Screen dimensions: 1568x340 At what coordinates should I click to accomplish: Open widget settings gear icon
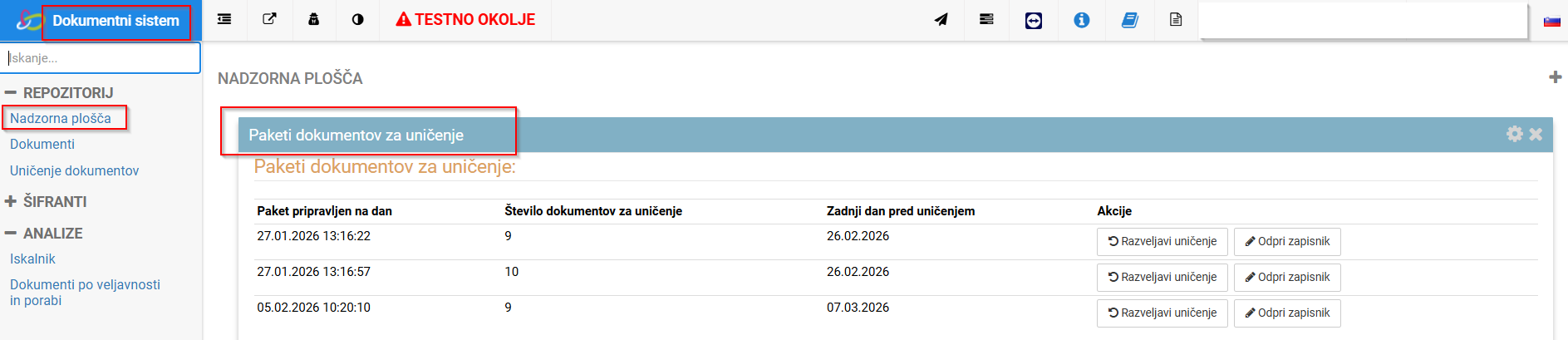(x=1514, y=134)
